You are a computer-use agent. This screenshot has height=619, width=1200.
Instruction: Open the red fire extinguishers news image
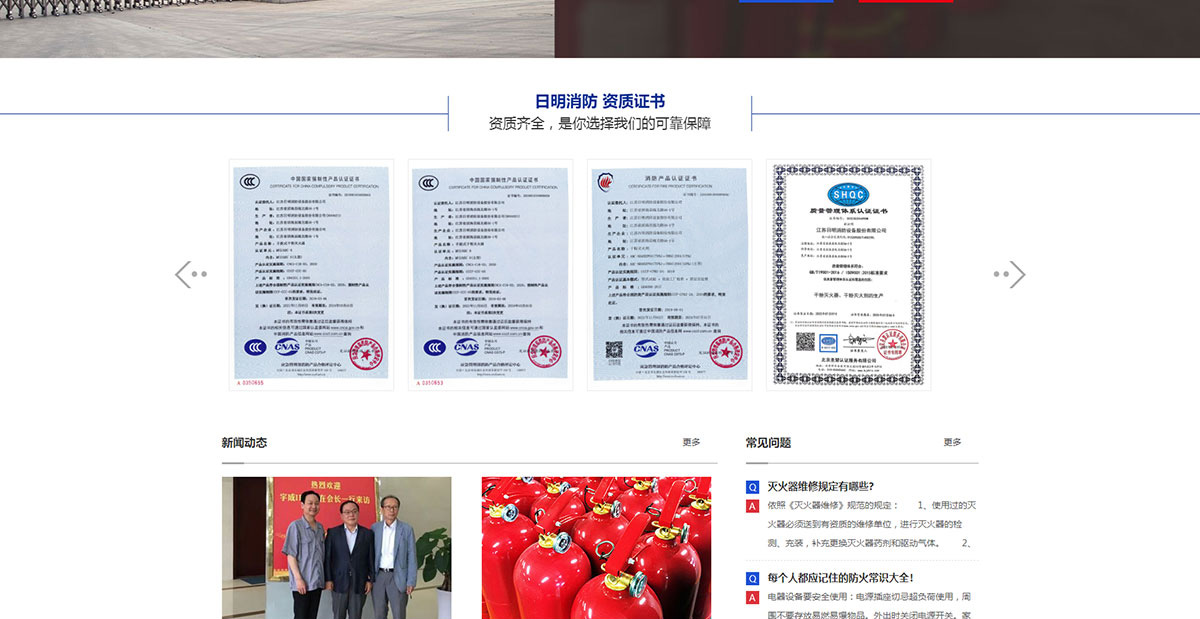[x=596, y=547]
